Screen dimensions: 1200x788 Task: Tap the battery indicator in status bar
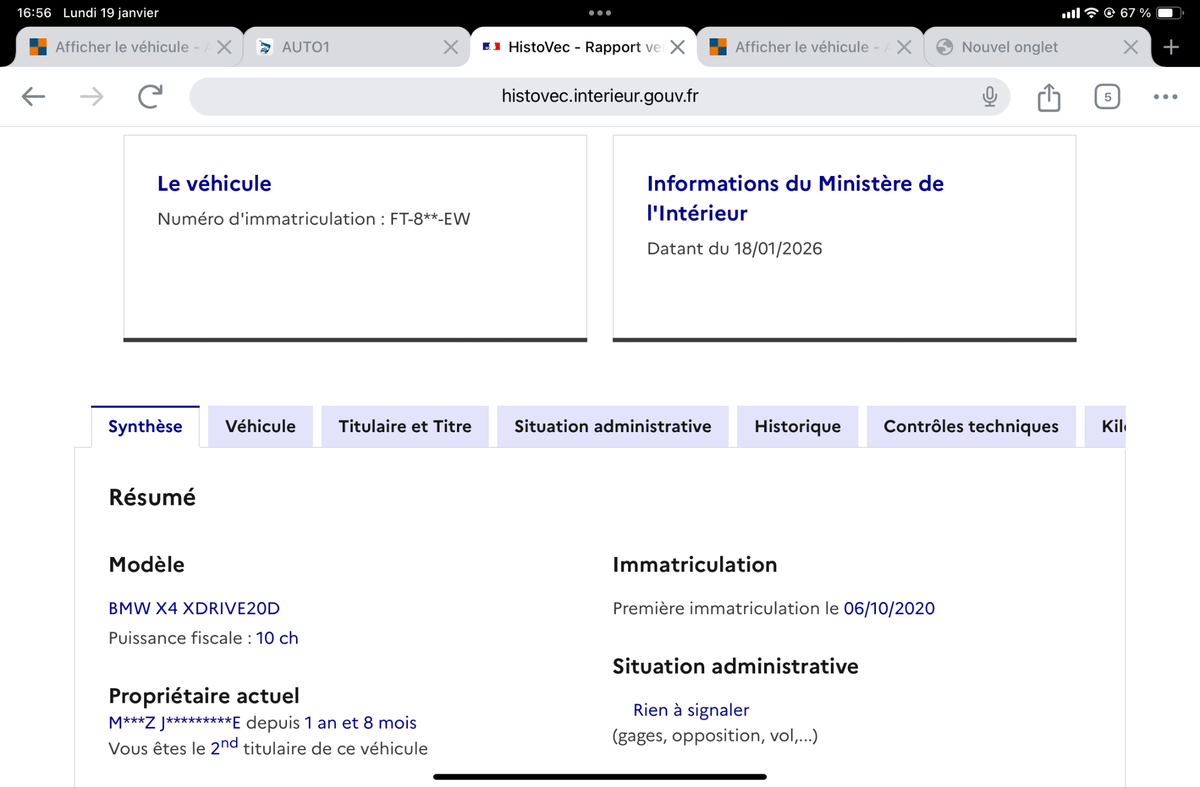click(x=1171, y=13)
